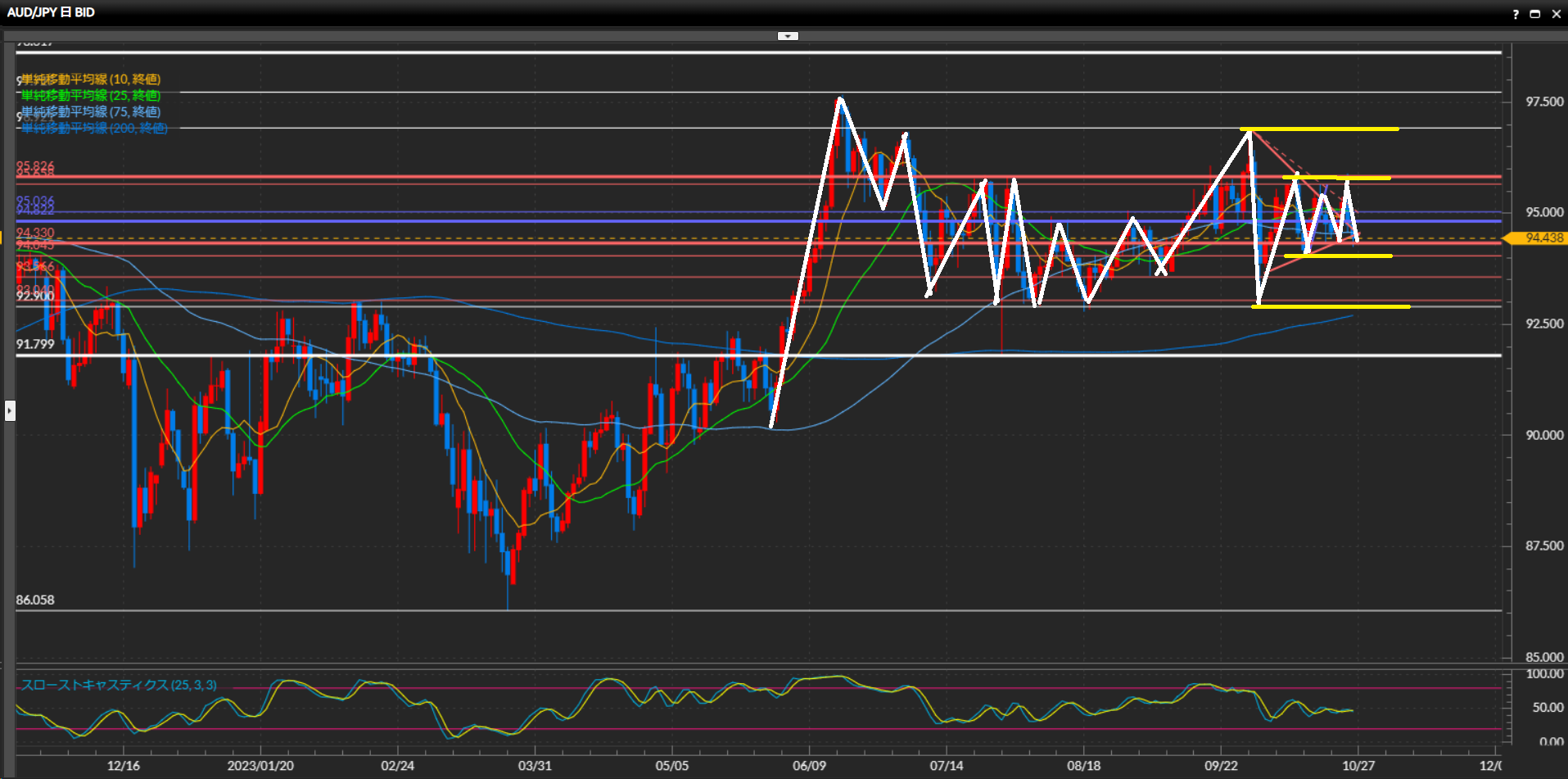
Task: Click the divider between chart and stochastics pane
Action: point(761,664)
